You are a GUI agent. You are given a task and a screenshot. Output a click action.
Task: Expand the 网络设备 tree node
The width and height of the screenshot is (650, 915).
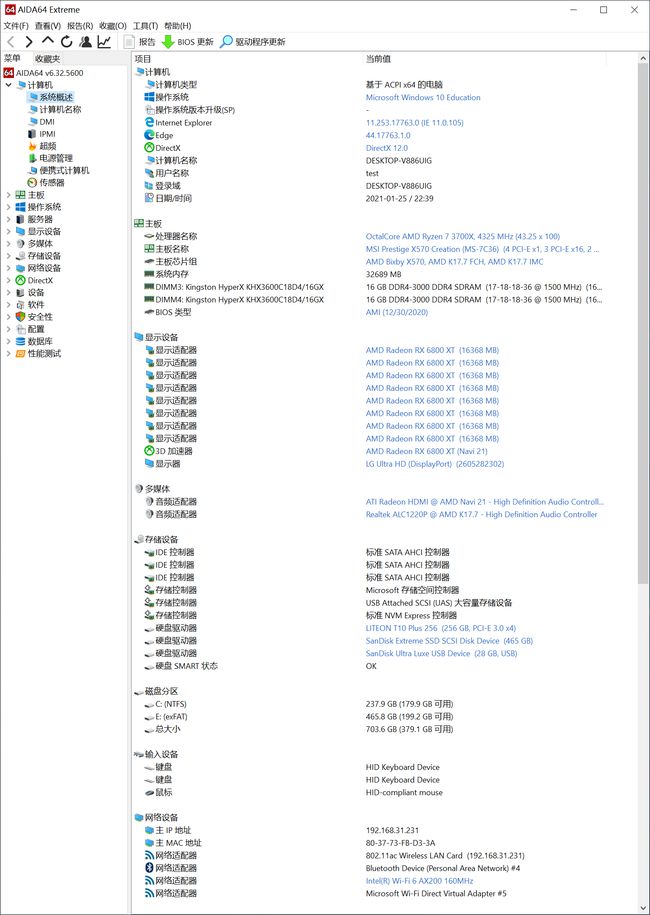coord(8,268)
